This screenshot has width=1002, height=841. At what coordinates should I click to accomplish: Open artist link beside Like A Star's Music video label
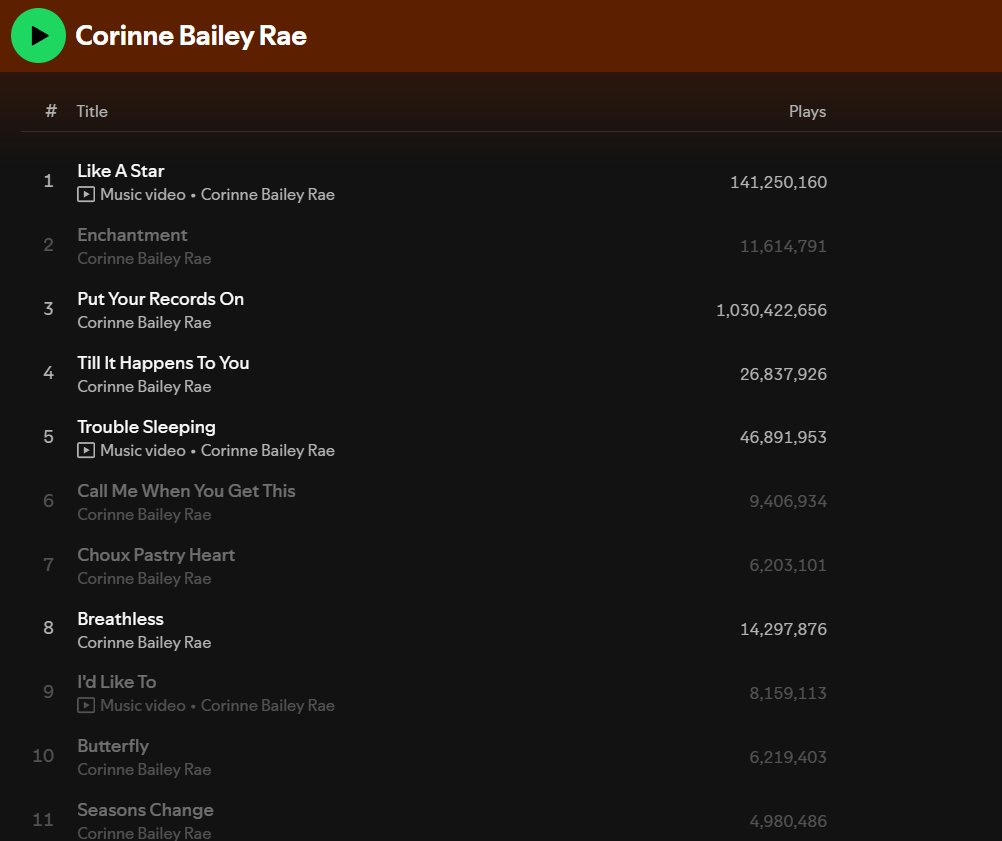click(268, 194)
